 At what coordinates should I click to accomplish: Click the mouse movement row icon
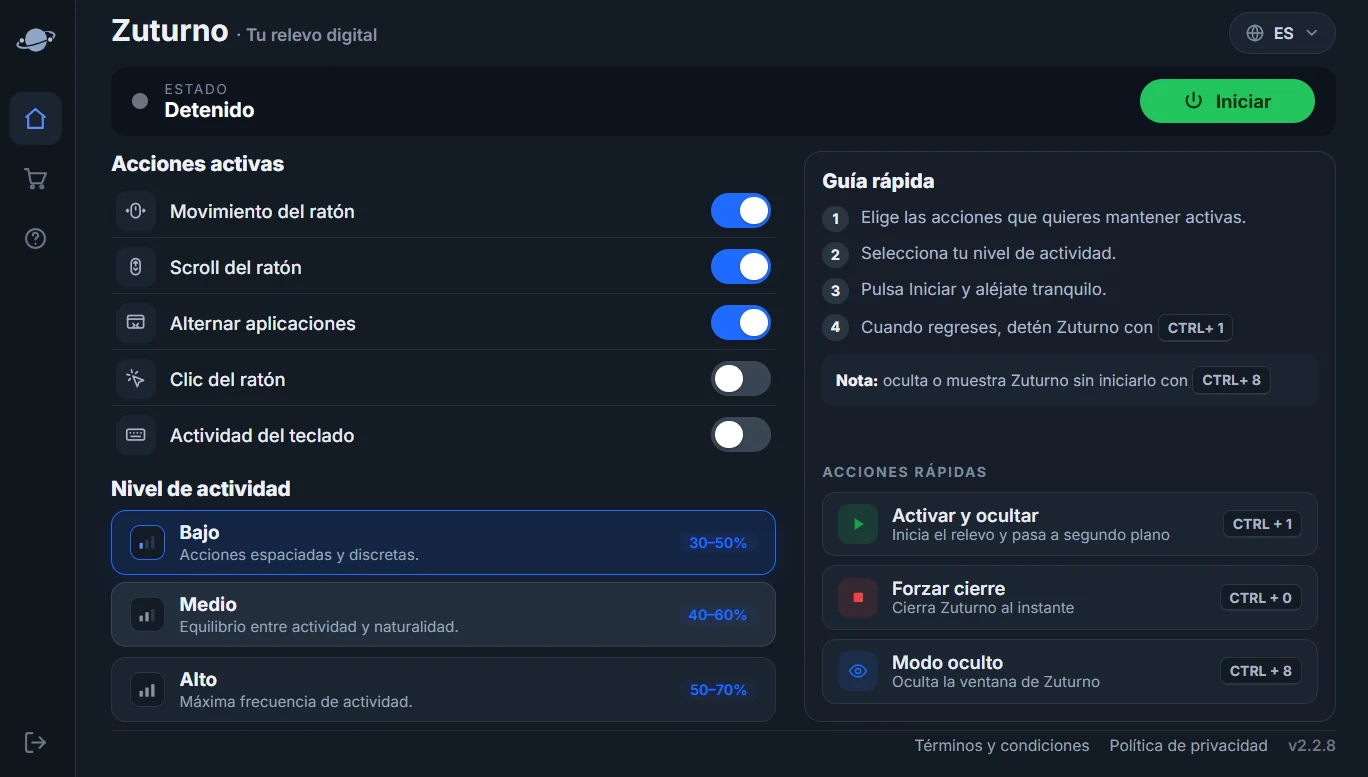point(136,211)
